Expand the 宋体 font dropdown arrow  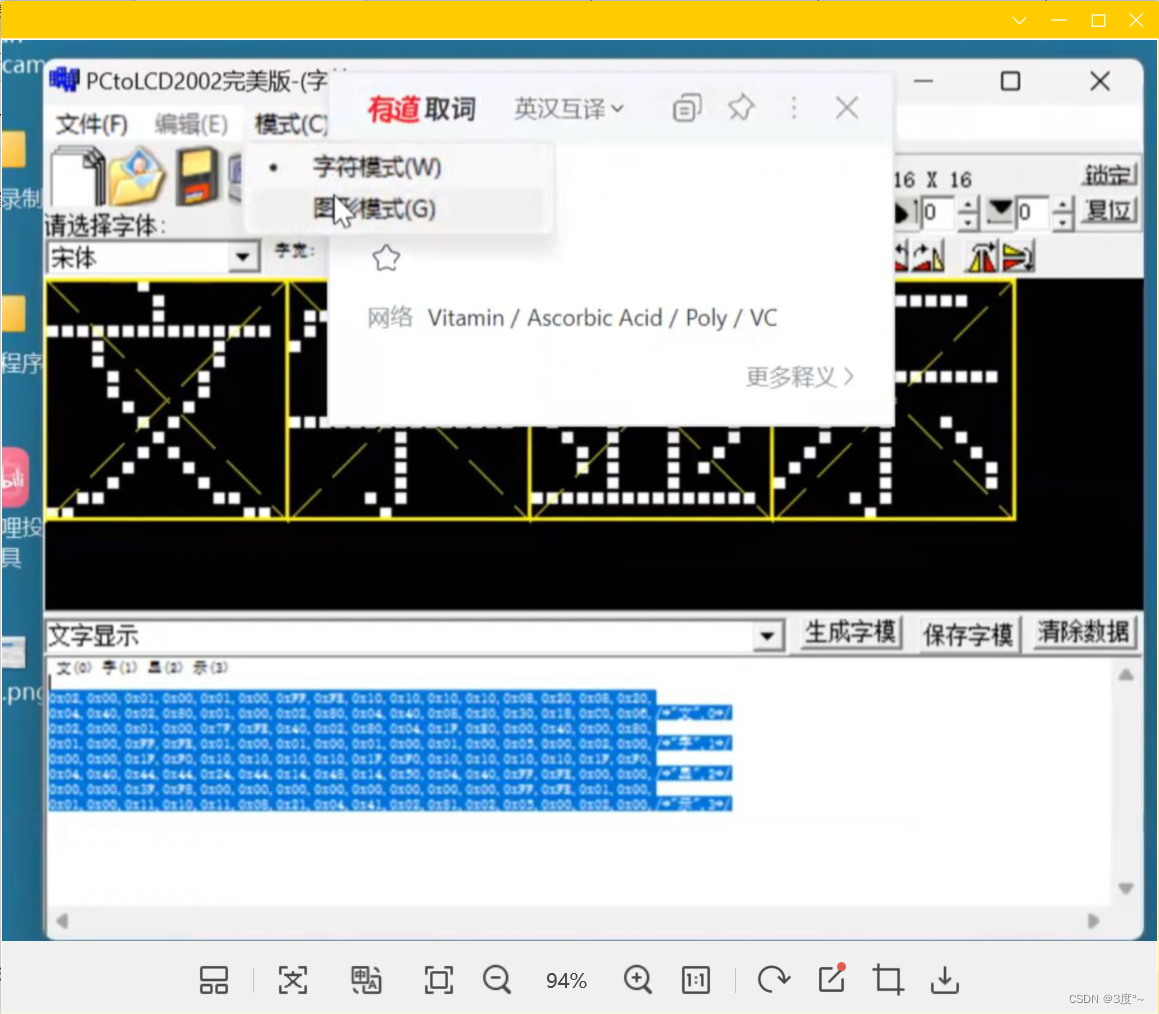(x=243, y=258)
